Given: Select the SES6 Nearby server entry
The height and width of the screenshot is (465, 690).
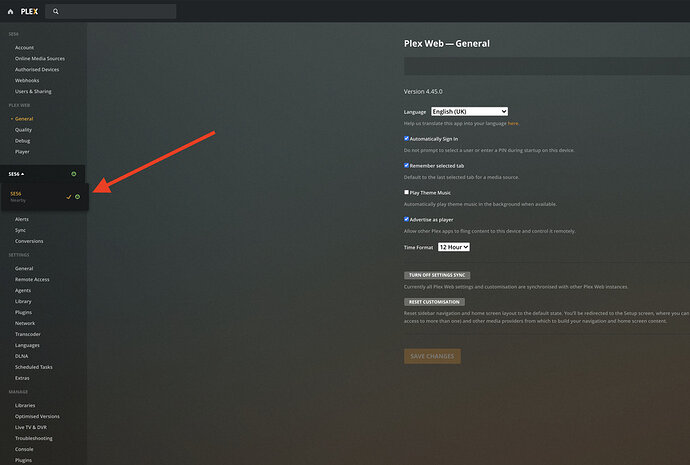Looking at the screenshot, I should point(44,197).
